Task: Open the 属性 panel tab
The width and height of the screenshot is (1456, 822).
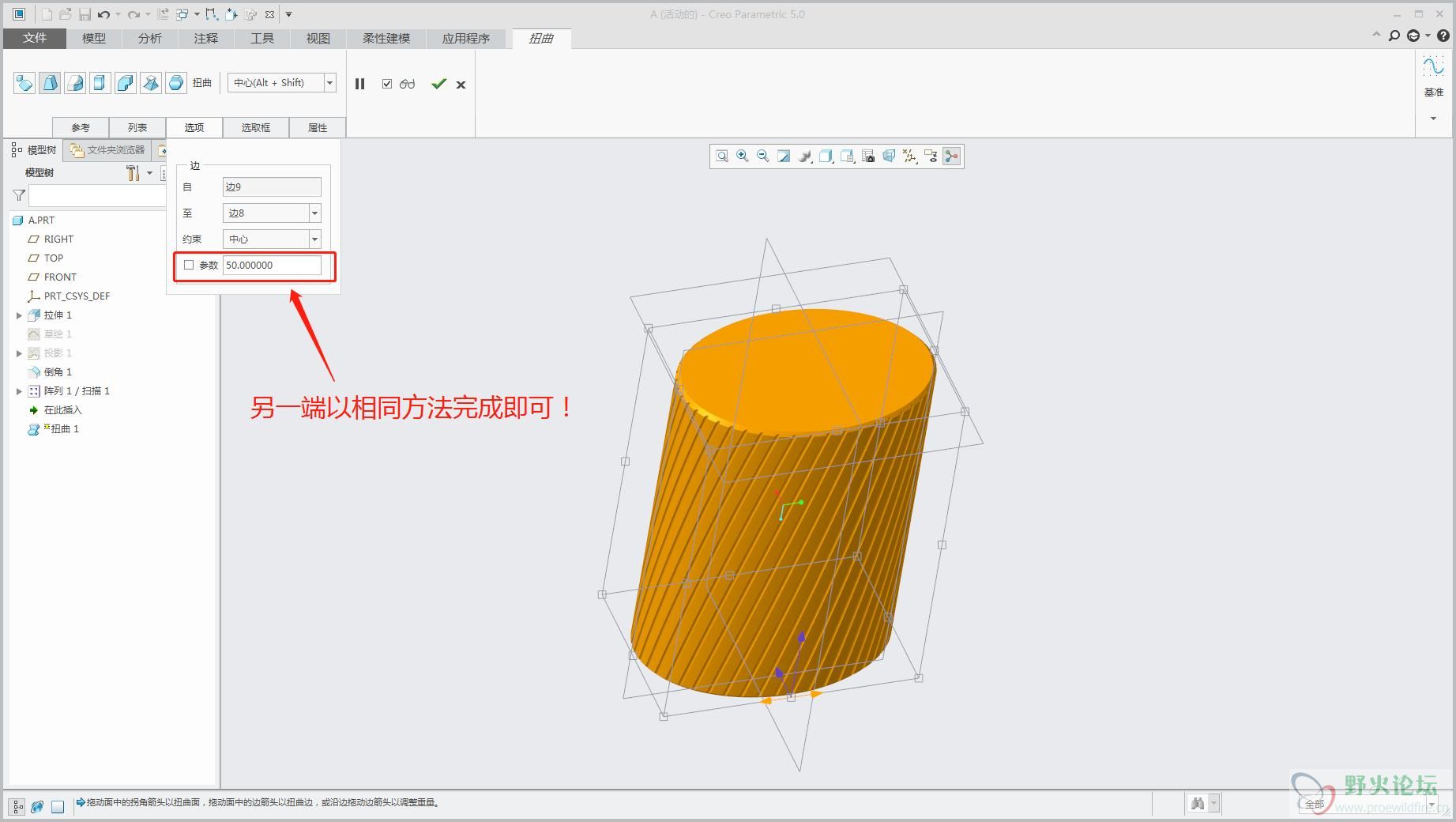Action: click(318, 127)
